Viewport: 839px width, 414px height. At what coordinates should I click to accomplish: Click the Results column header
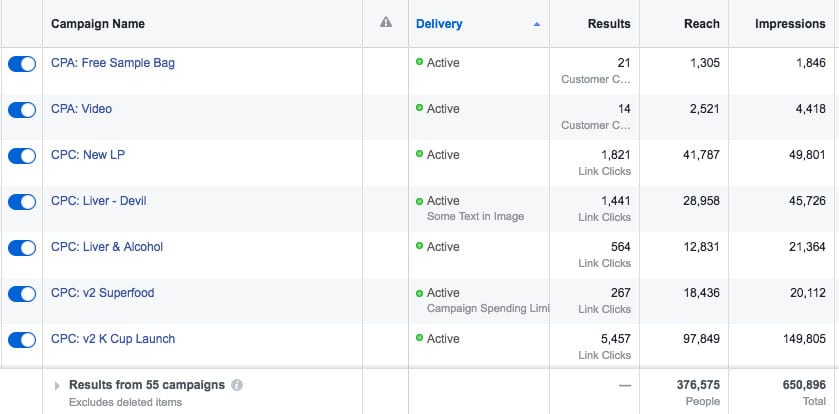click(609, 24)
